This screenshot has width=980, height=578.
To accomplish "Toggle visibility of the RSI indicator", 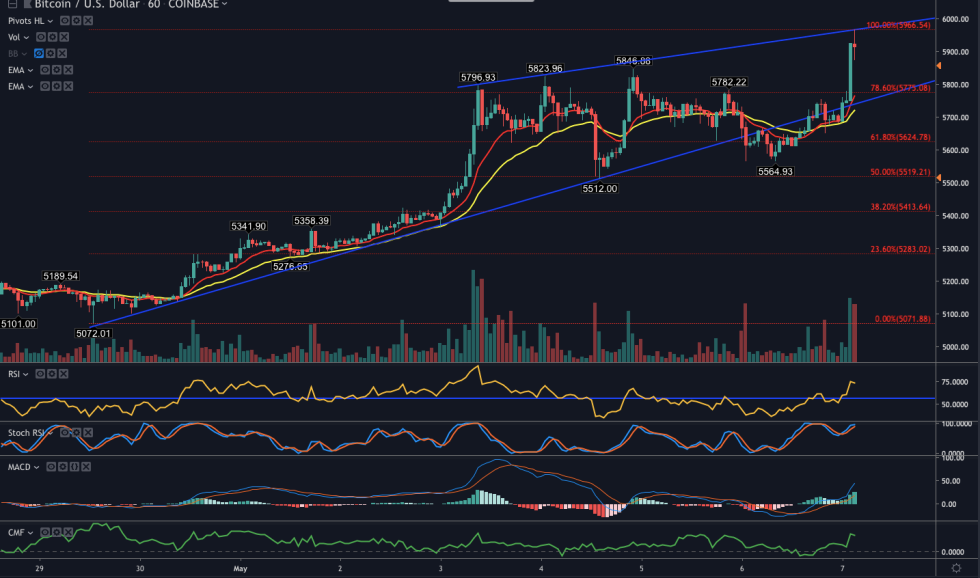I will pos(42,374).
